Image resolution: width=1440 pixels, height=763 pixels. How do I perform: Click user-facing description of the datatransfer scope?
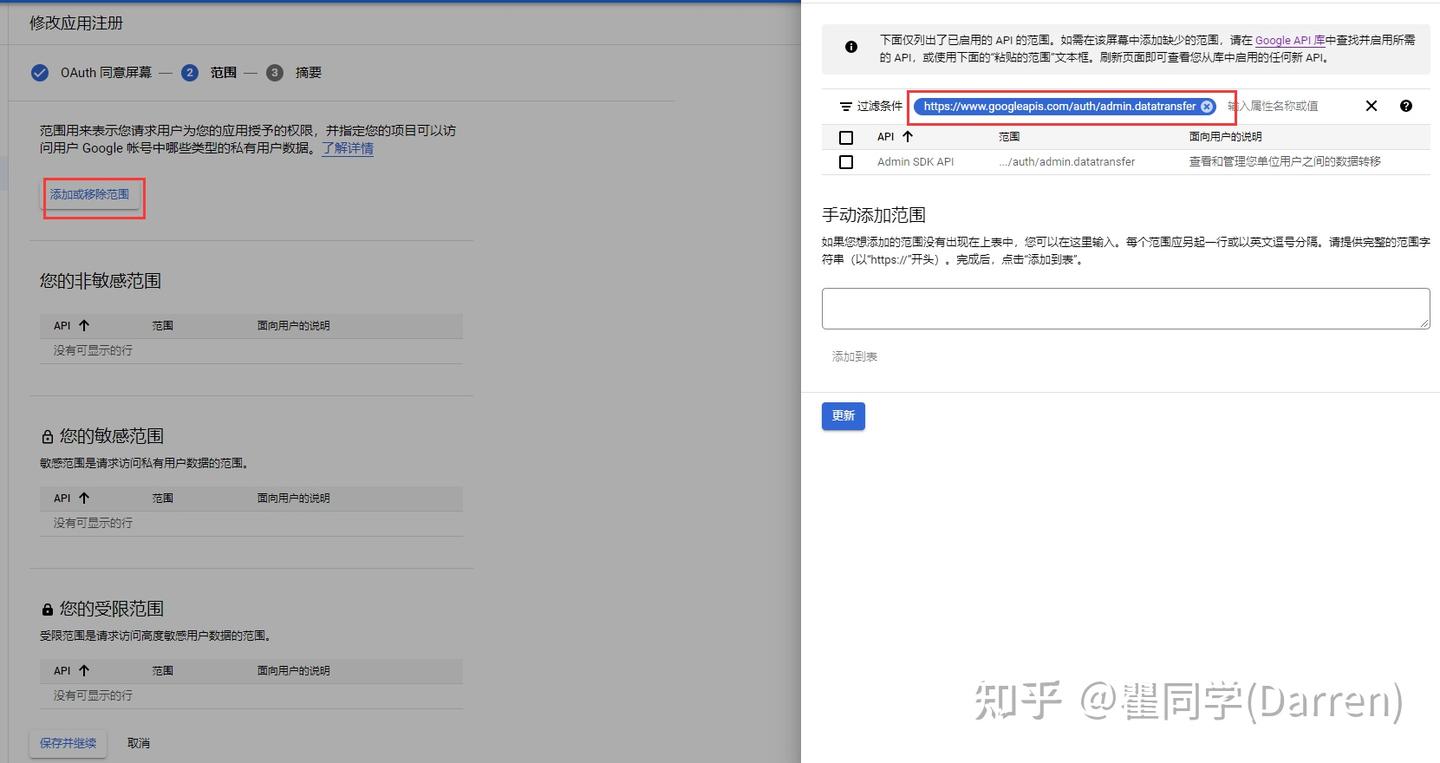coord(1285,161)
